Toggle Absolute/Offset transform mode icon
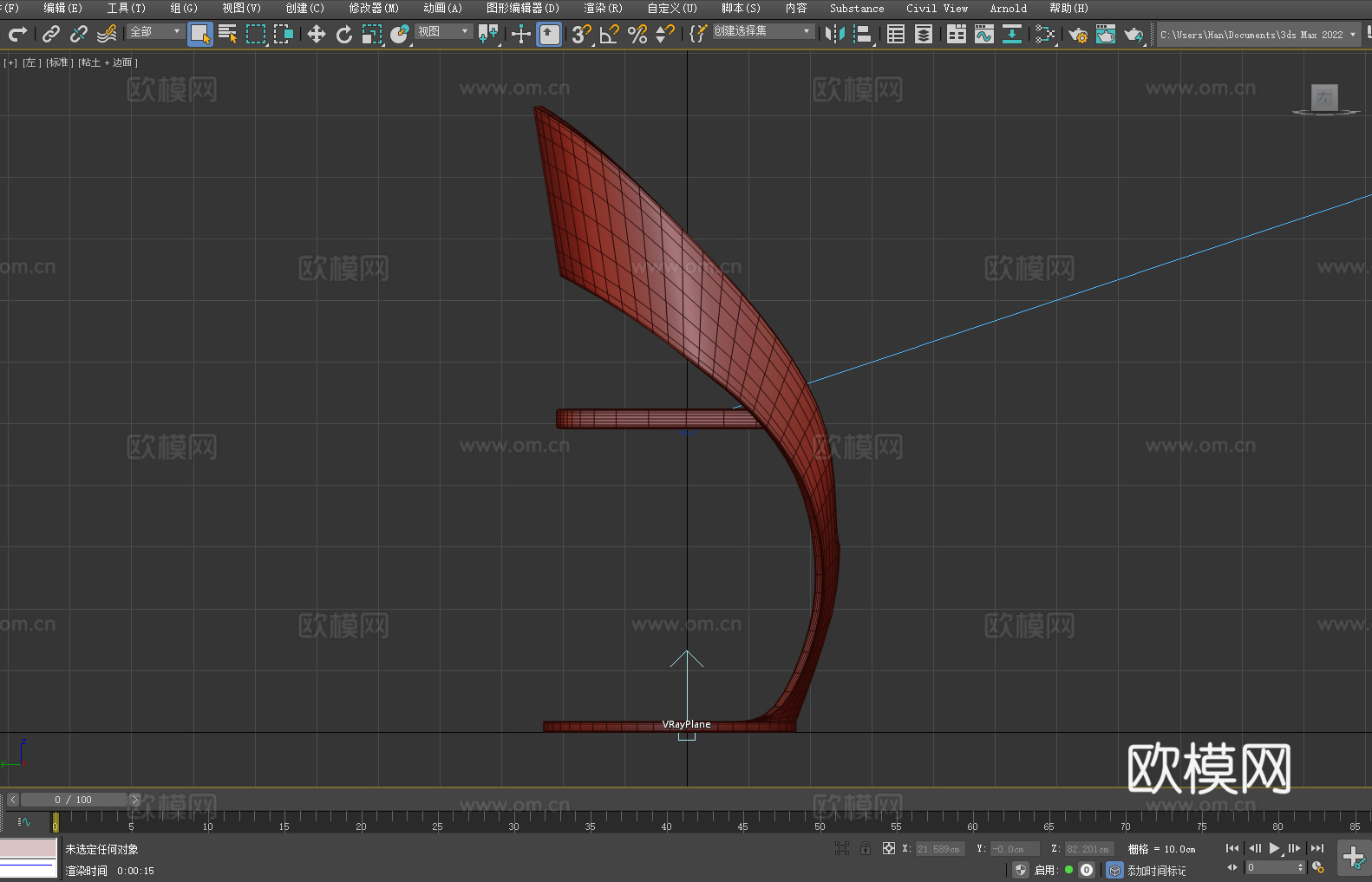Viewport: 1372px width, 882px height. point(889,849)
